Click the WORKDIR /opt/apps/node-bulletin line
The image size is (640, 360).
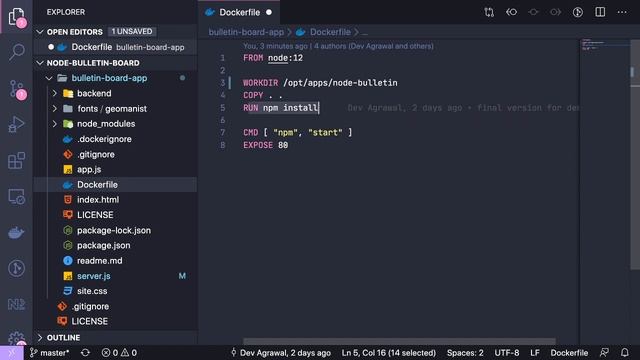[320, 83]
